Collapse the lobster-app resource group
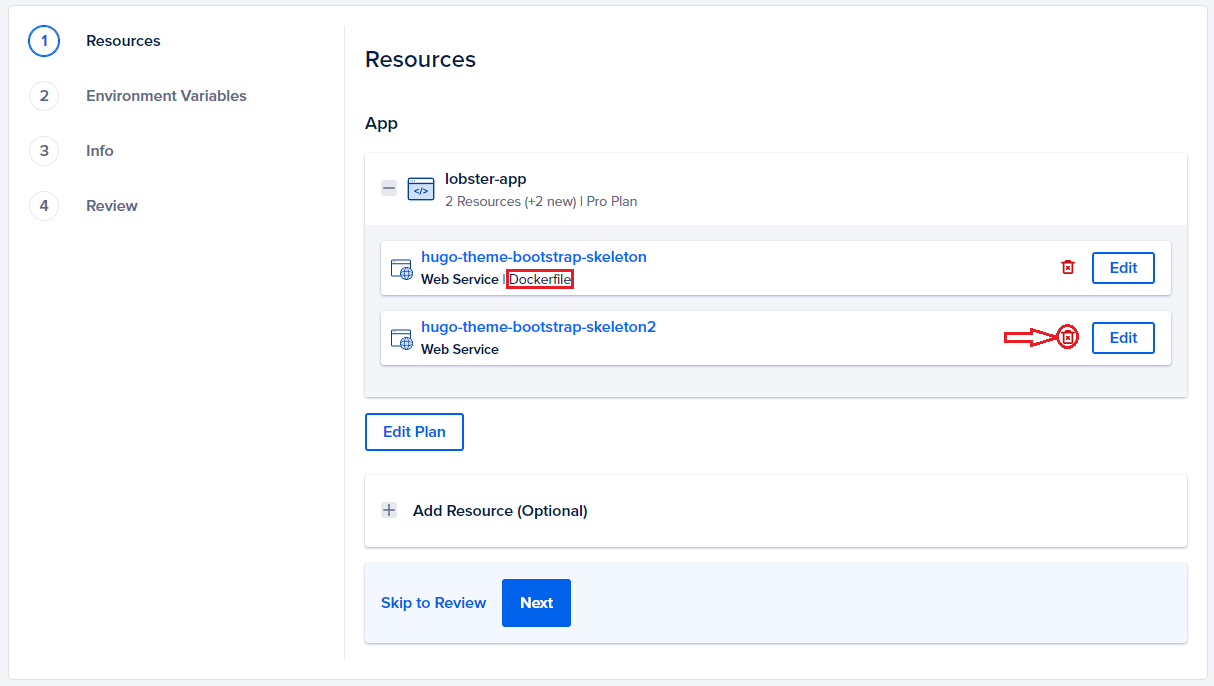 click(x=389, y=188)
